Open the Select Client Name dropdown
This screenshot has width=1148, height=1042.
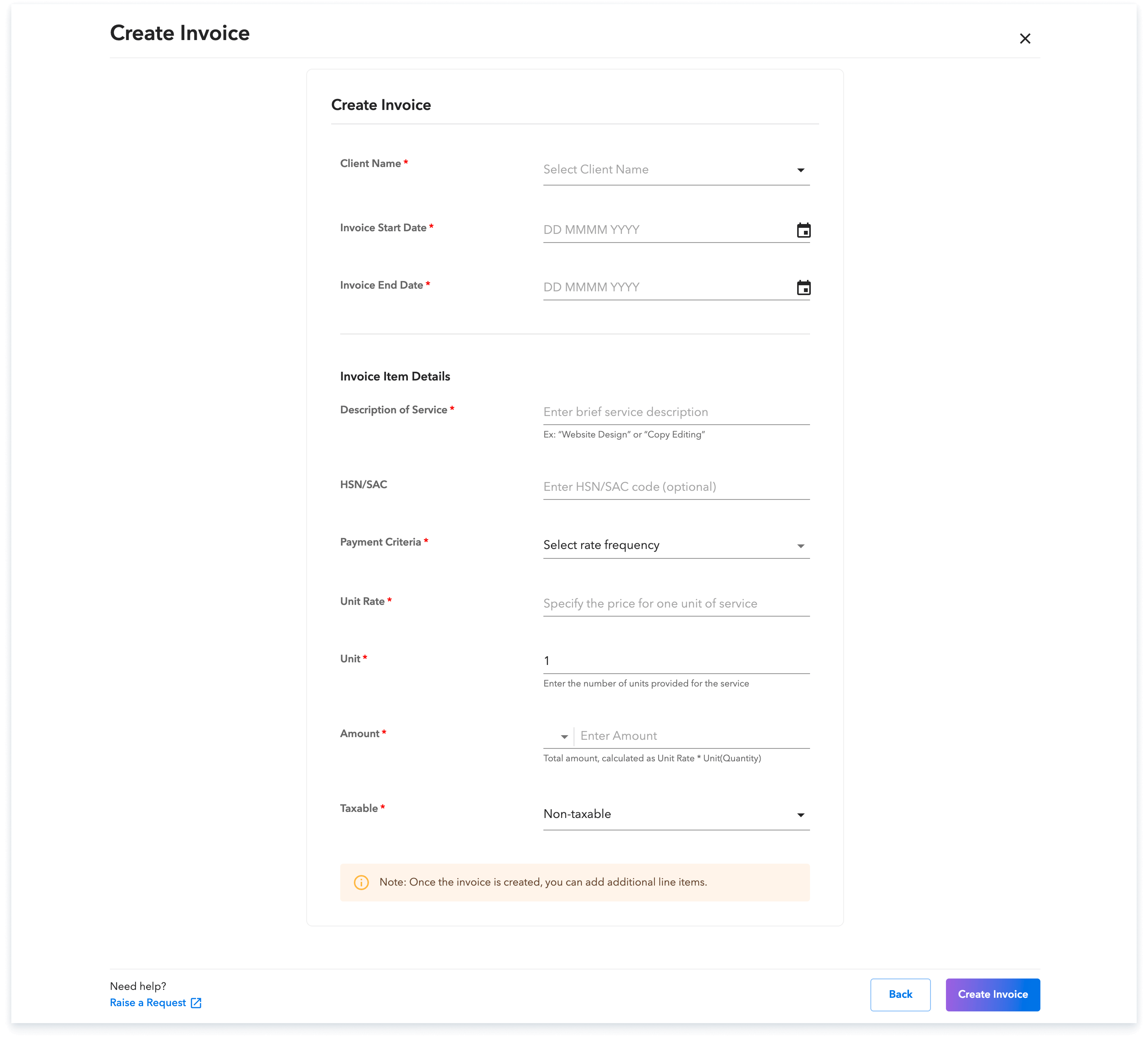click(x=675, y=169)
